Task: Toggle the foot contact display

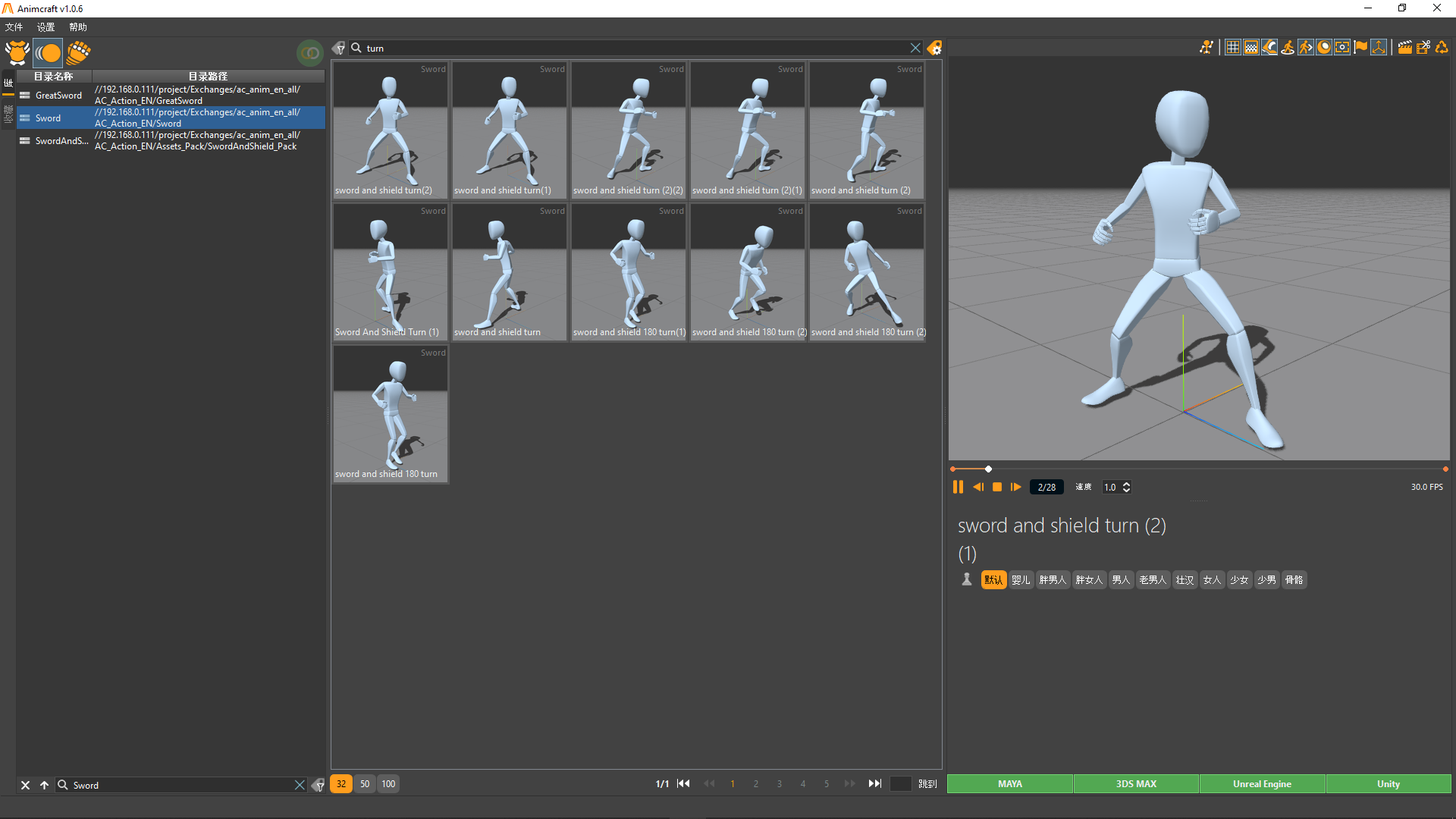Action: (1269, 47)
